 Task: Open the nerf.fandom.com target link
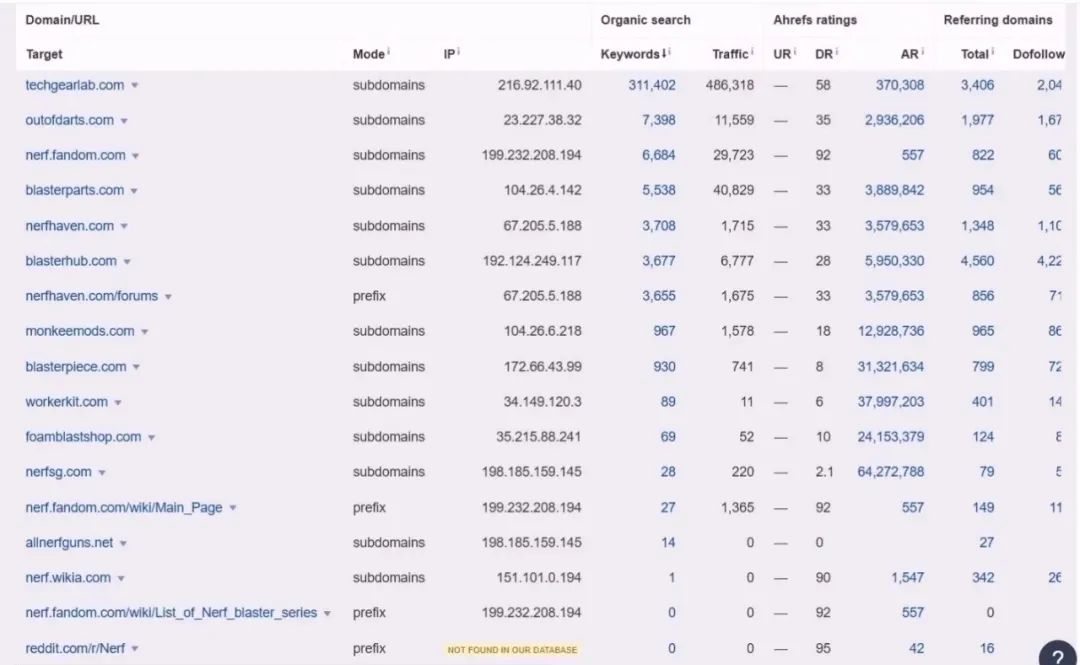point(75,155)
